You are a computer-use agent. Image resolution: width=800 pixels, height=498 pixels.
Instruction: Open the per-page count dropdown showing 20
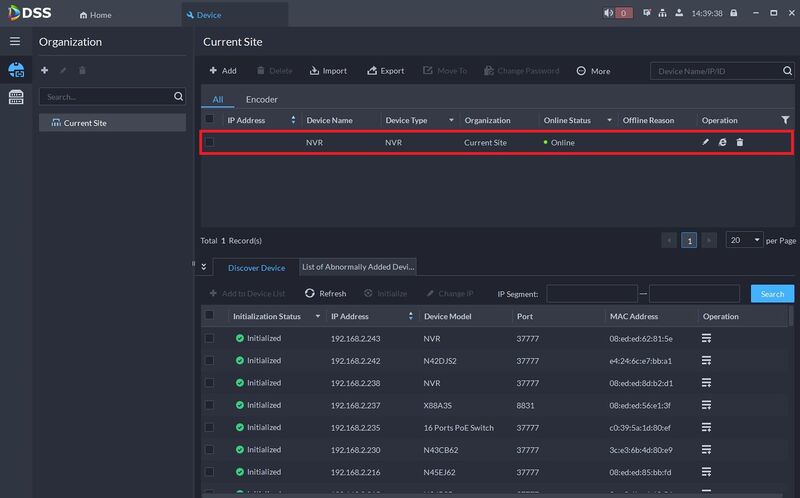[744, 240]
